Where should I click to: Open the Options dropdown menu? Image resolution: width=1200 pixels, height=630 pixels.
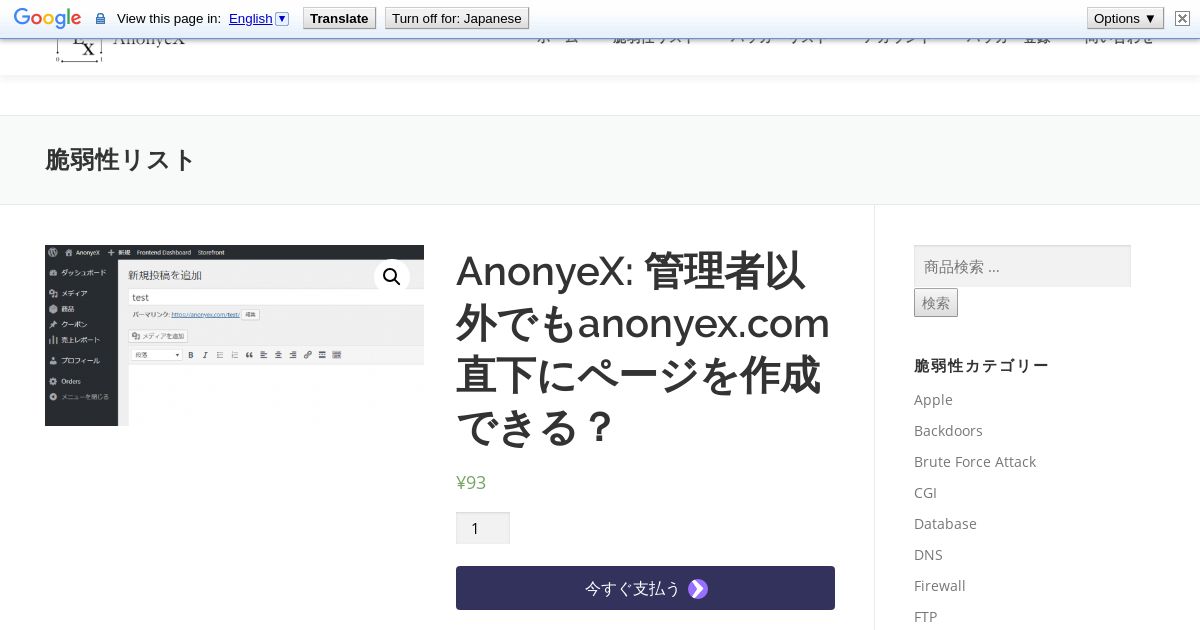(1125, 18)
